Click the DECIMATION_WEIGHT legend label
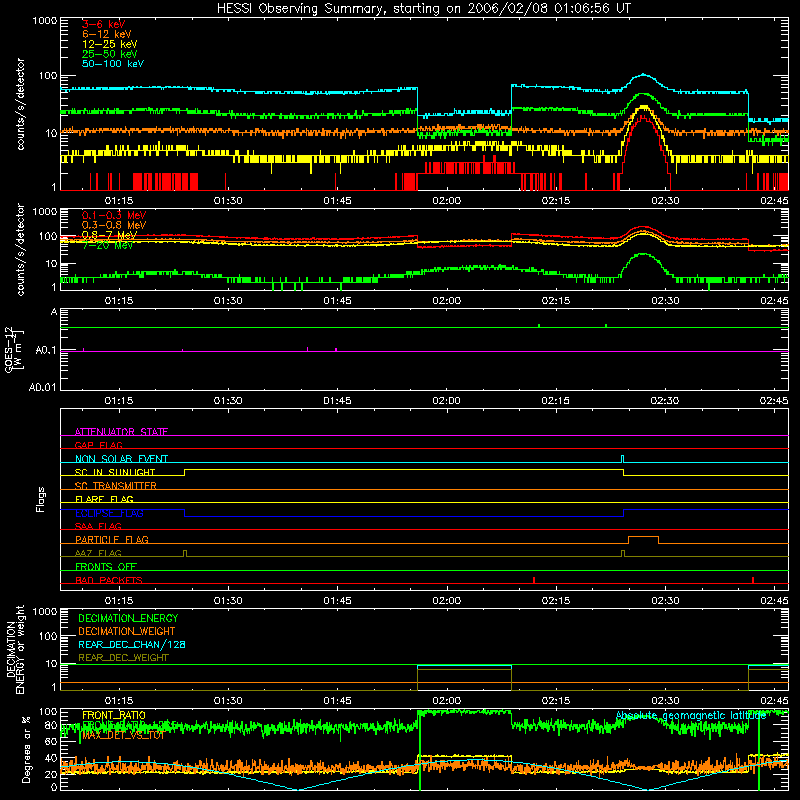 127,631
